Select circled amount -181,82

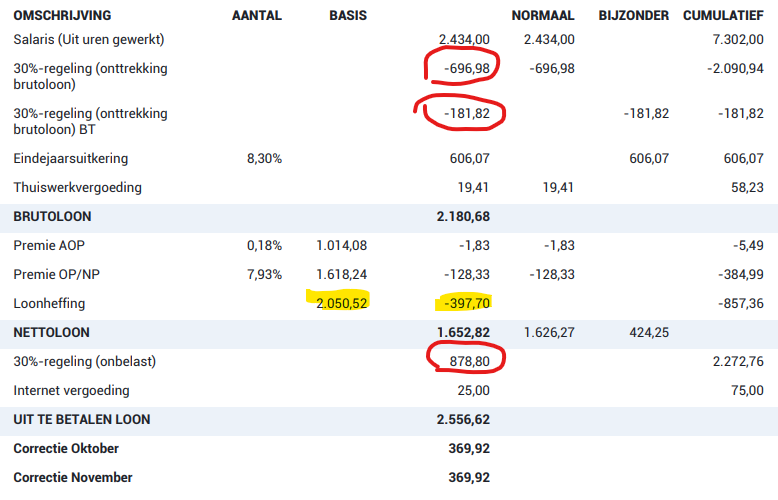pyautogui.click(x=466, y=114)
